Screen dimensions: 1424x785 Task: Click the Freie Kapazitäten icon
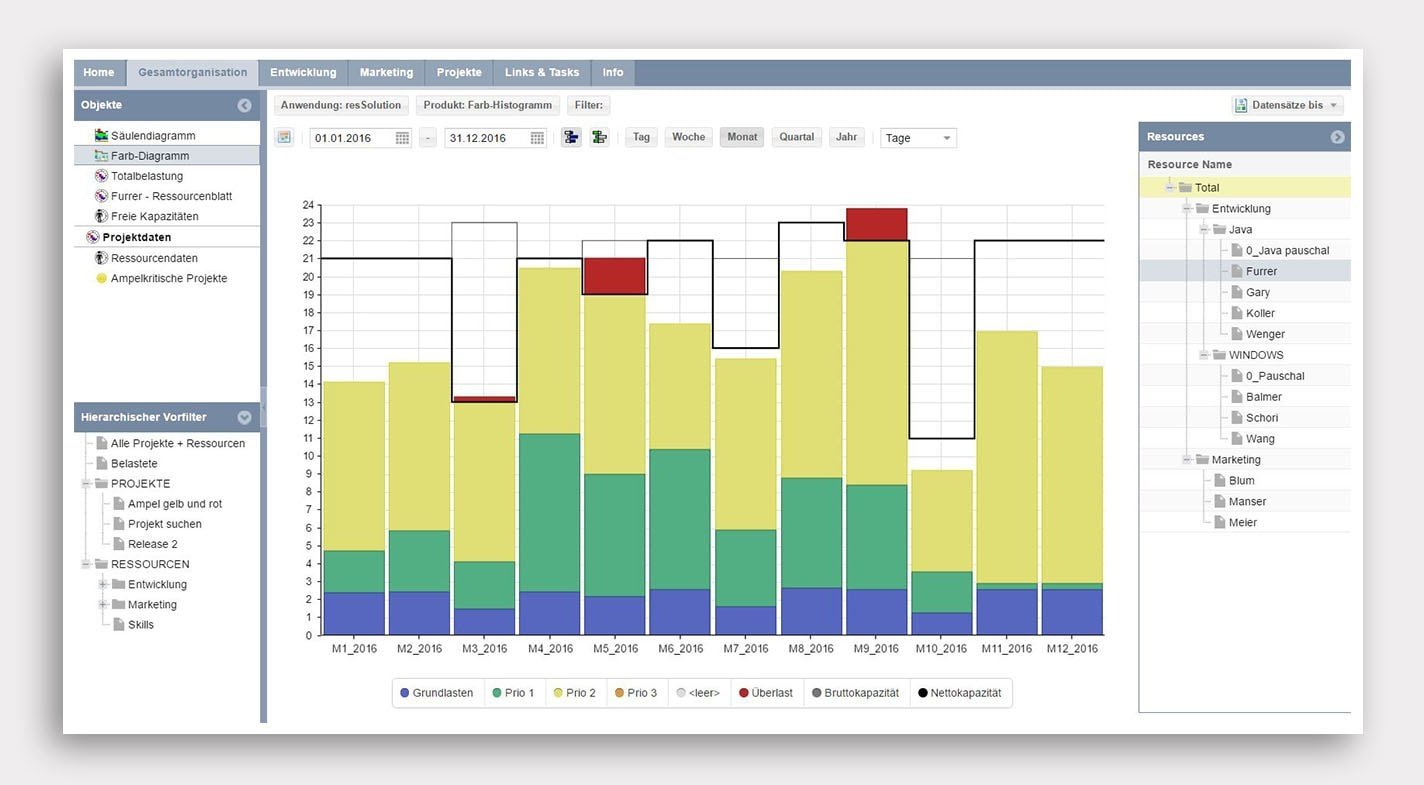[101, 216]
